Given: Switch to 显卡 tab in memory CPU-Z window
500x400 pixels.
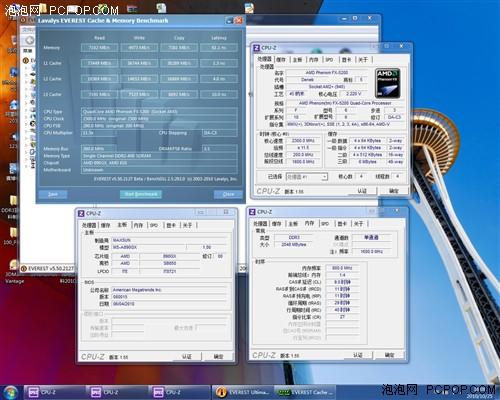Looking at the screenshot, I should click(x=342, y=224).
